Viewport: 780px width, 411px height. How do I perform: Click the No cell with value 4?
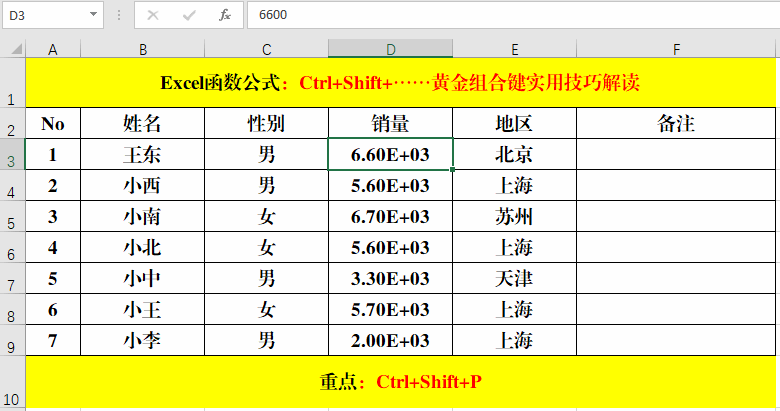[x=53, y=247]
